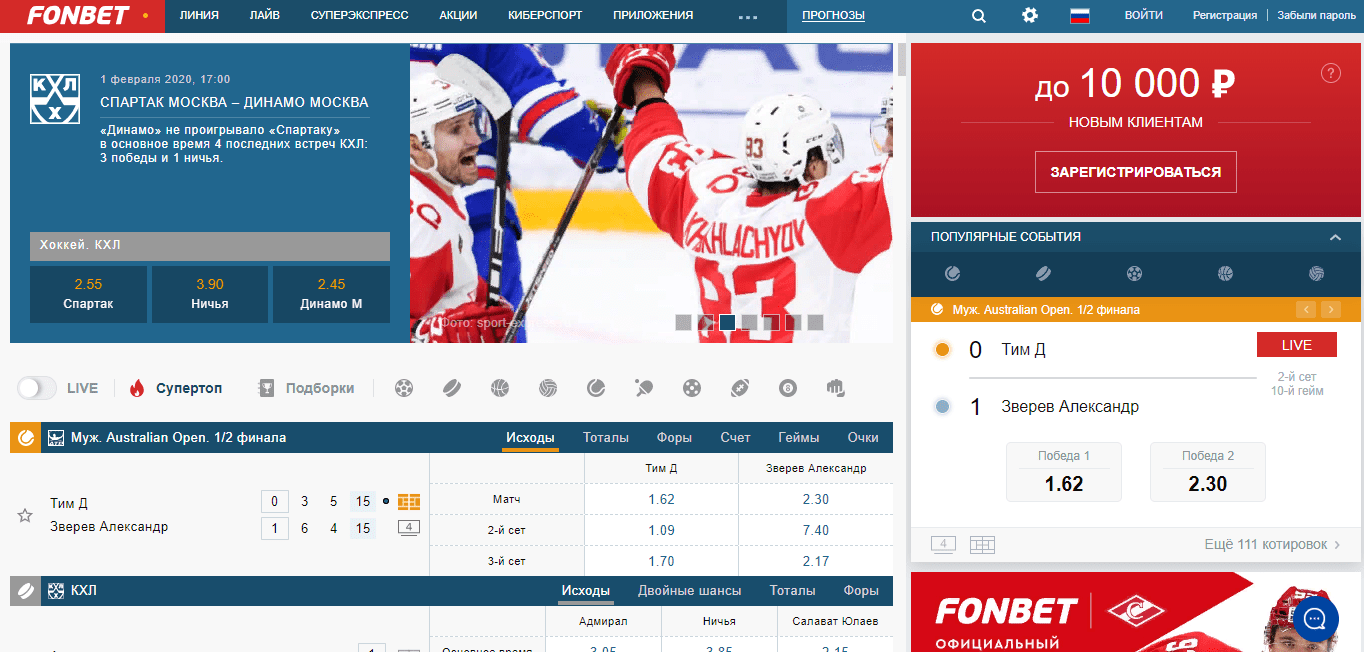Filter Супертоп by the football icon

404,388
